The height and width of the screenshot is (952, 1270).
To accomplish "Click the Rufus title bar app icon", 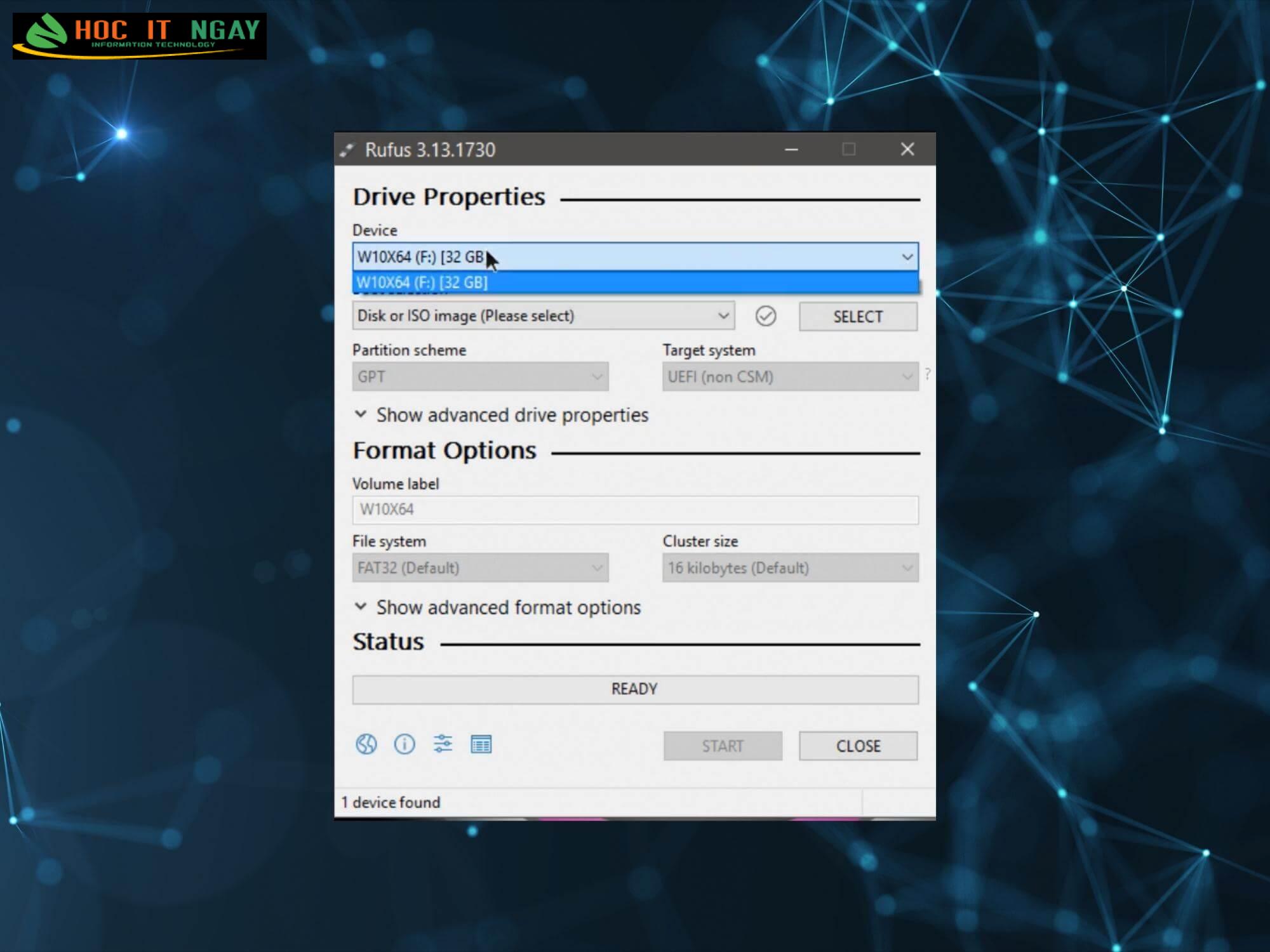I will pyautogui.click(x=347, y=150).
